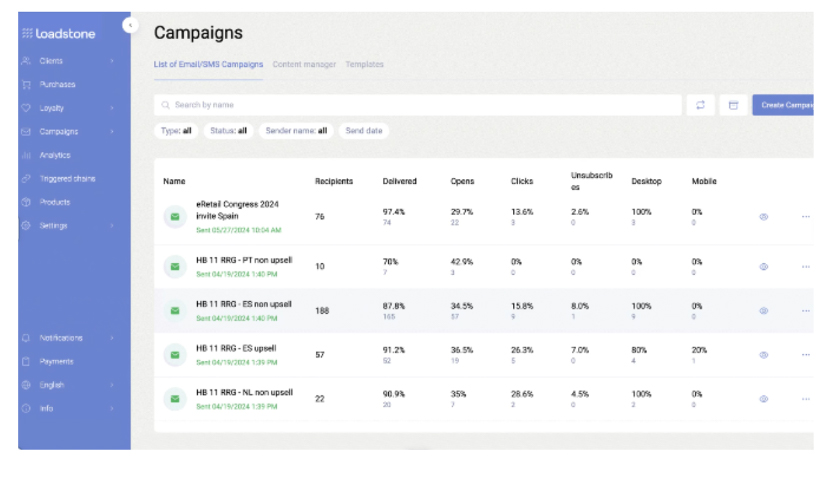Click the email icon for HB 11 RRG - ES upsell
837x482 pixels.
(x=175, y=355)
